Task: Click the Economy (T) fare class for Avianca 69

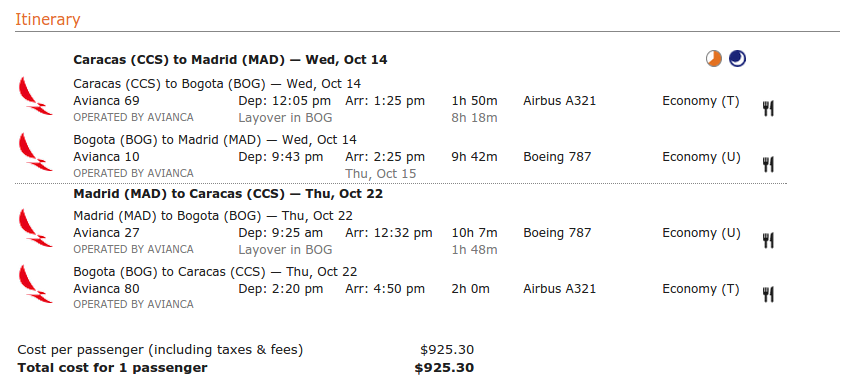Action: pyautogui.click(x=701, y=101)
